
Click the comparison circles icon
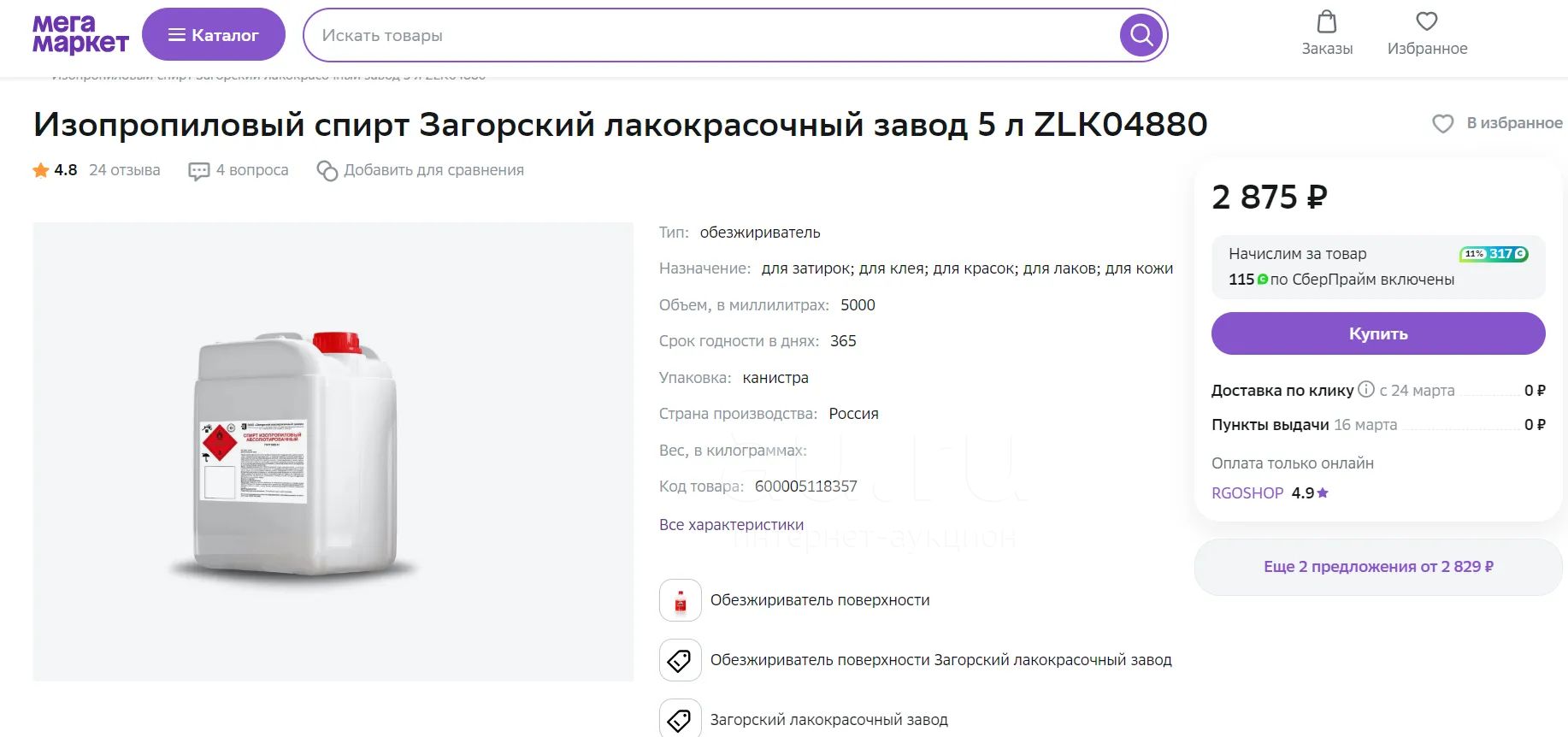[x=327, y=171]
